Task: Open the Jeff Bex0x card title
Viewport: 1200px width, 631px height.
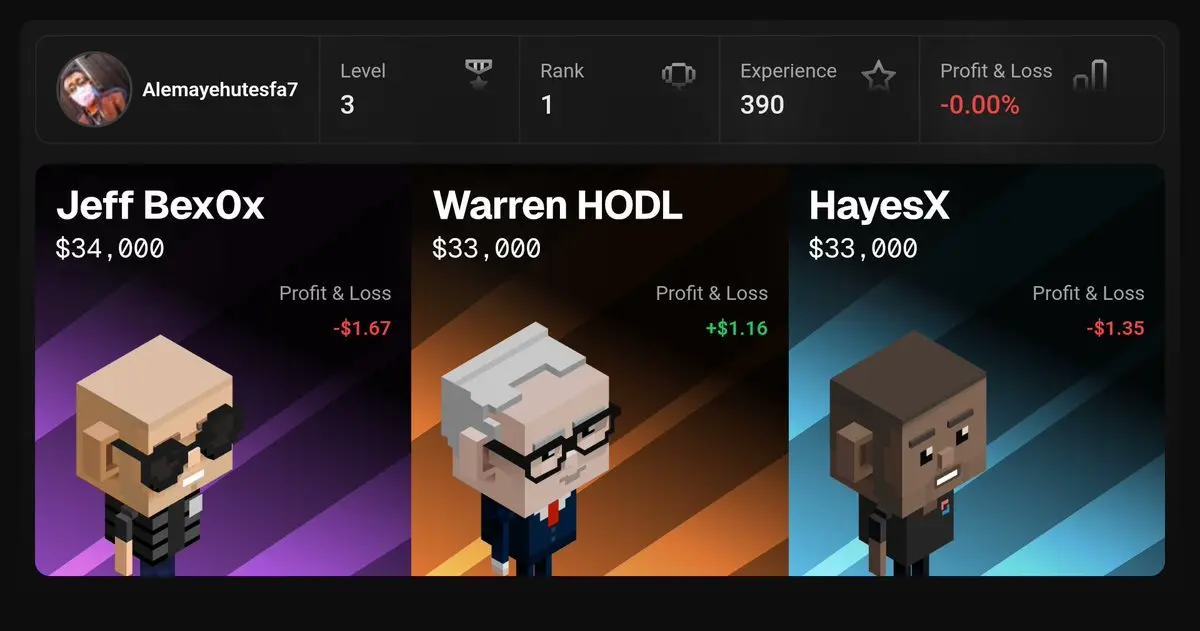Action: [160, 205]
